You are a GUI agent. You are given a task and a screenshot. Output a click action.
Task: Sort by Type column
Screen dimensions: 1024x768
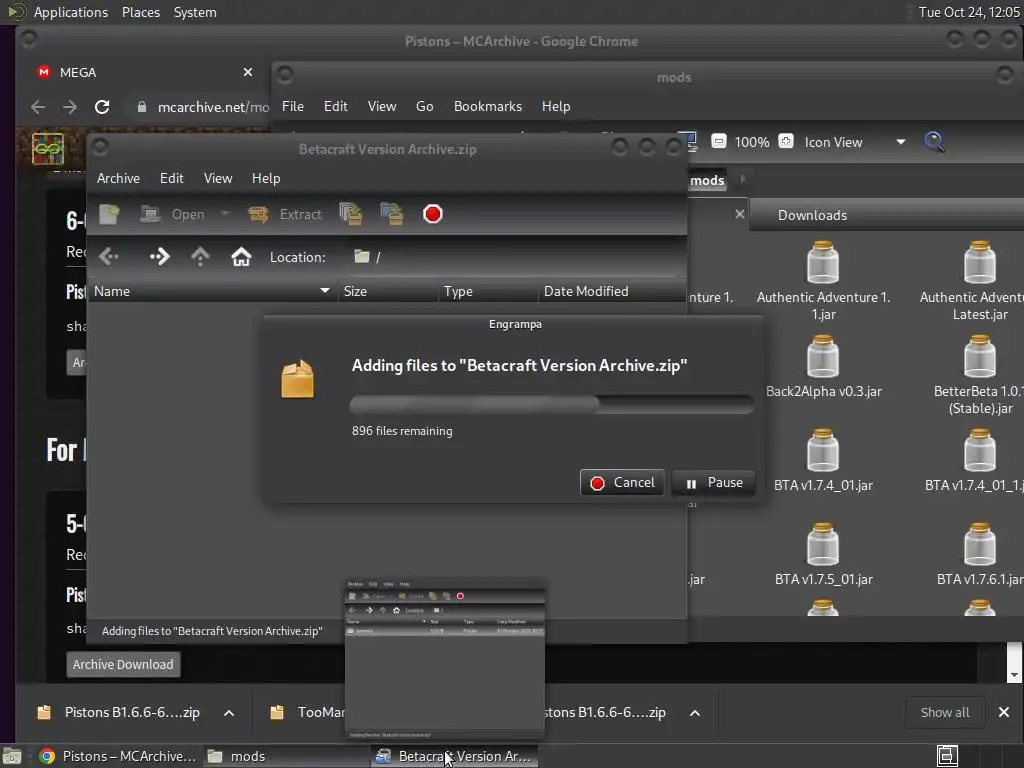[x=488, y=291]
